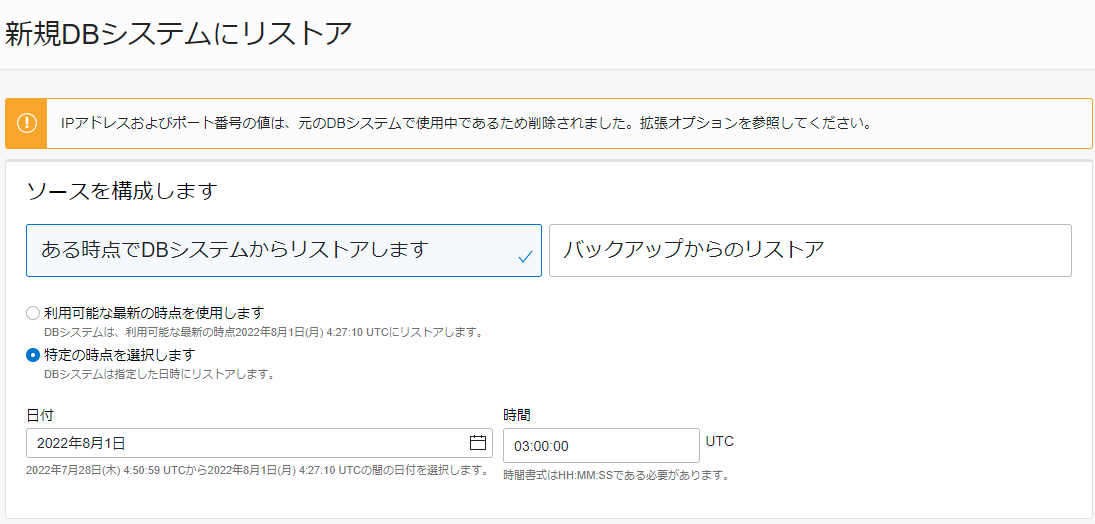Click the 日付 input showing 2022年8月1日
Viewport: 1095px width, 524px height.
point(259,443)
